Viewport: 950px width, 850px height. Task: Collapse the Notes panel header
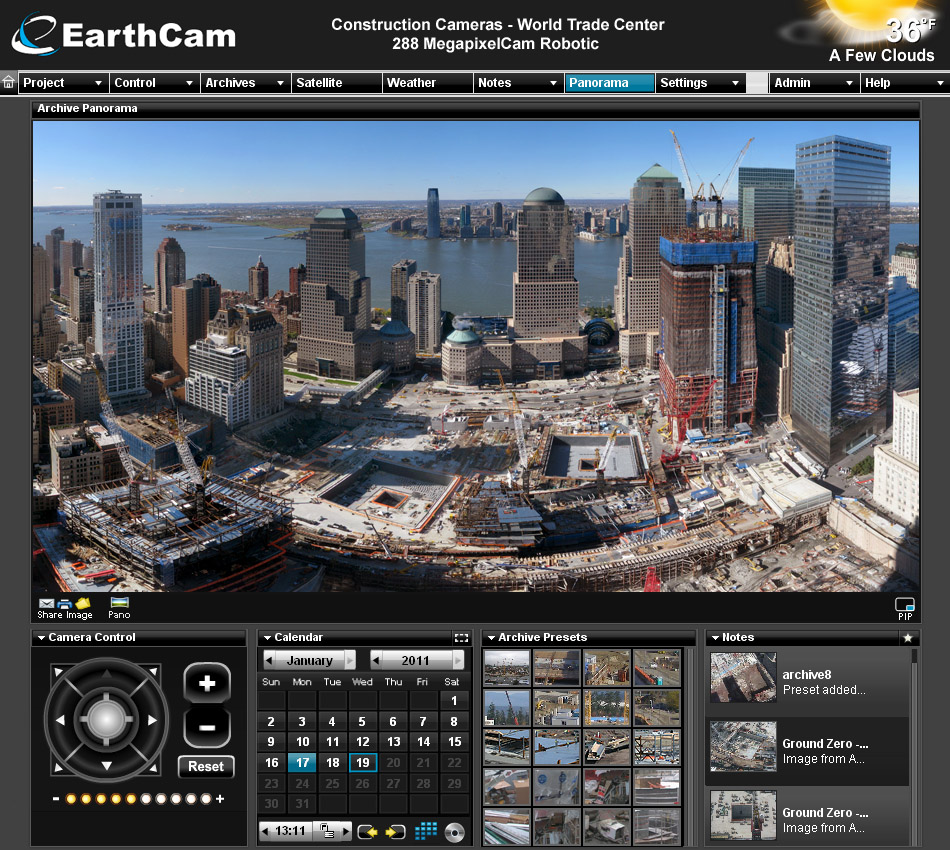(716, 637)
